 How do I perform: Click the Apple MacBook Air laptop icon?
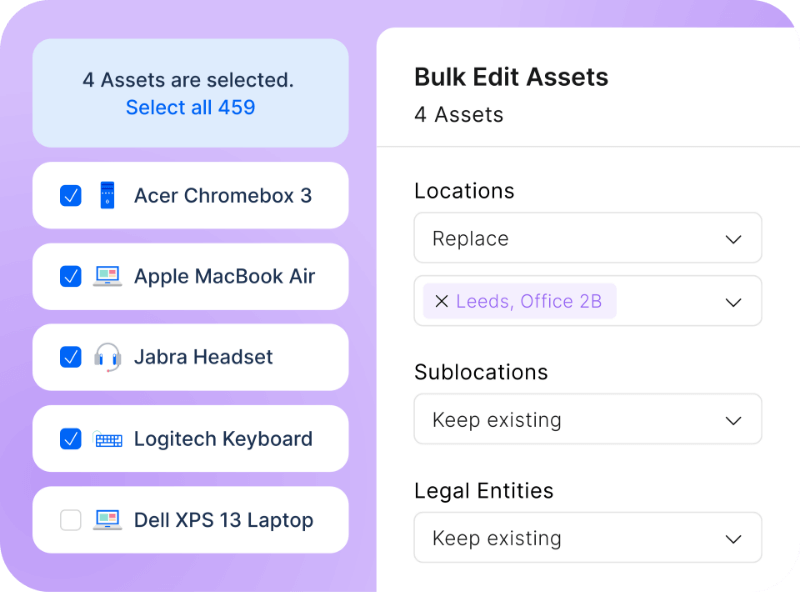(109, 277)
